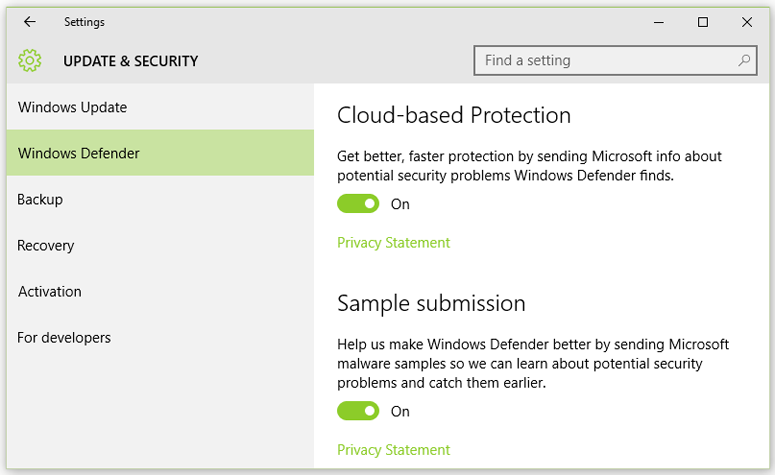Open the Activation section
The height and width of the screenshot is (475, 775).
[50, 291]
